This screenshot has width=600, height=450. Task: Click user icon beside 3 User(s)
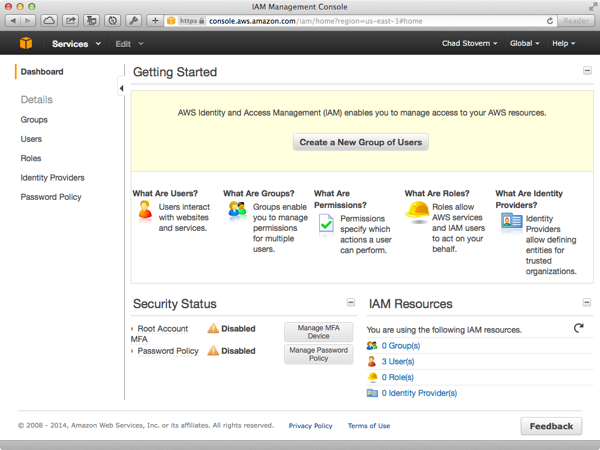coord(372,361)
